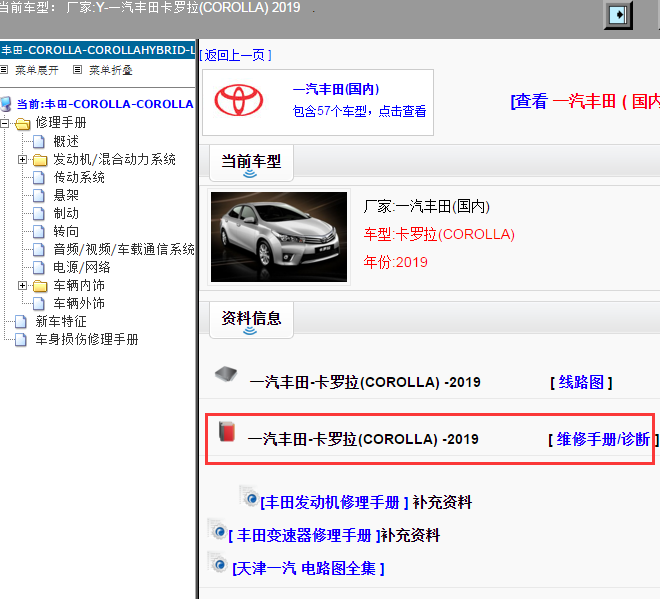The height and width of the screenshot is (599, 660).
Task: Click the red book icon beside 维修手册 row
Action: click(x=227, y=431)
